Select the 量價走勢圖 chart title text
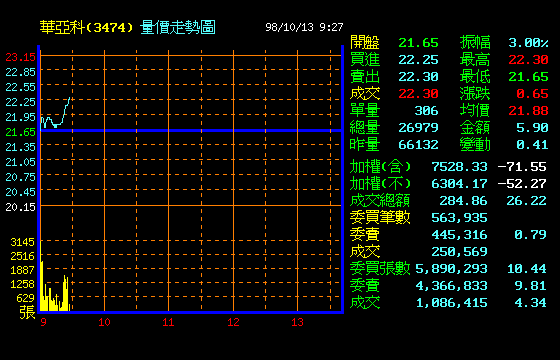This screenshot has height=360, width=560. [x=178, y=27]
